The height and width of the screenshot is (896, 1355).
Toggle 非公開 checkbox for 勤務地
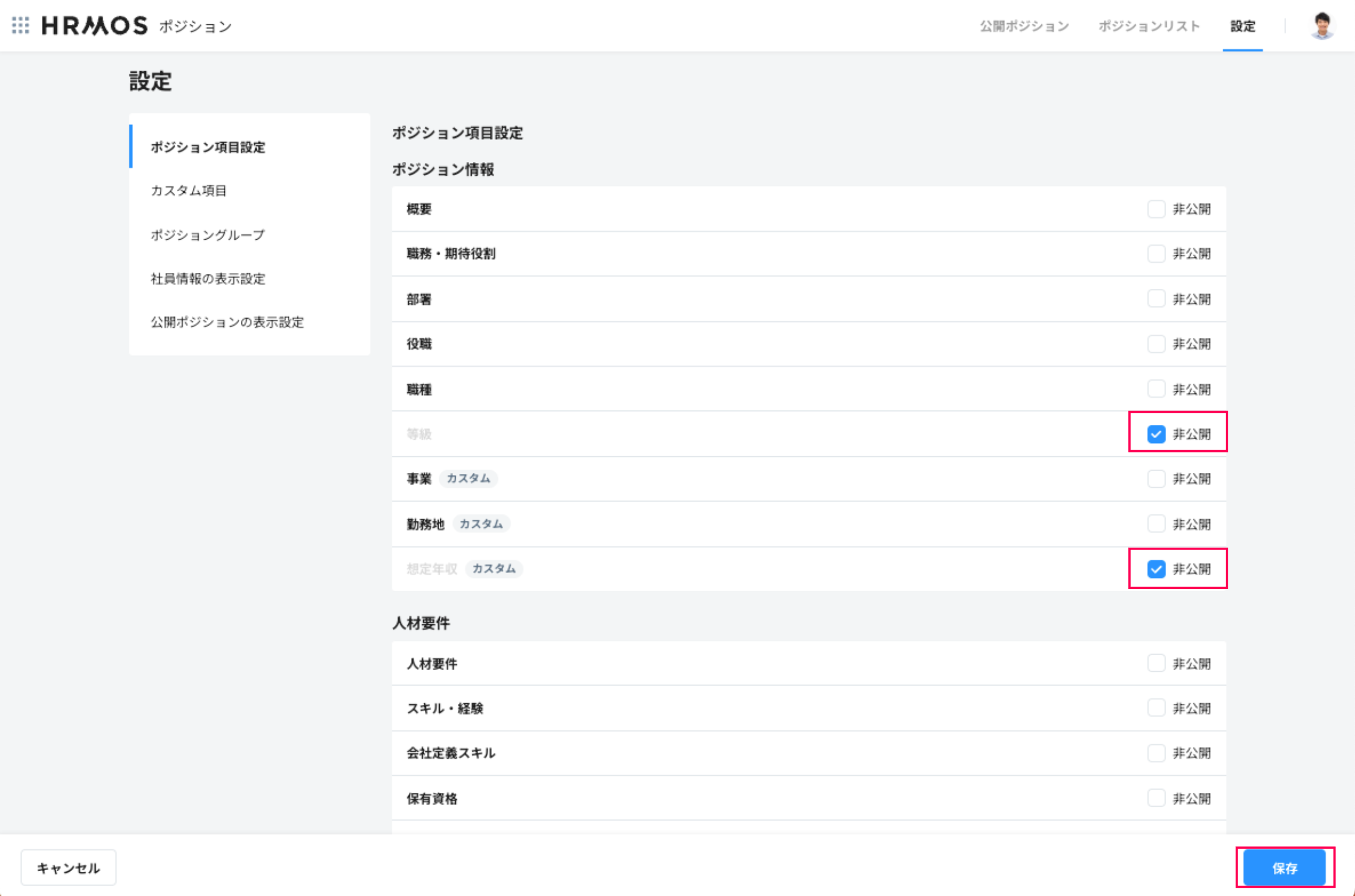pos(1156,524)
